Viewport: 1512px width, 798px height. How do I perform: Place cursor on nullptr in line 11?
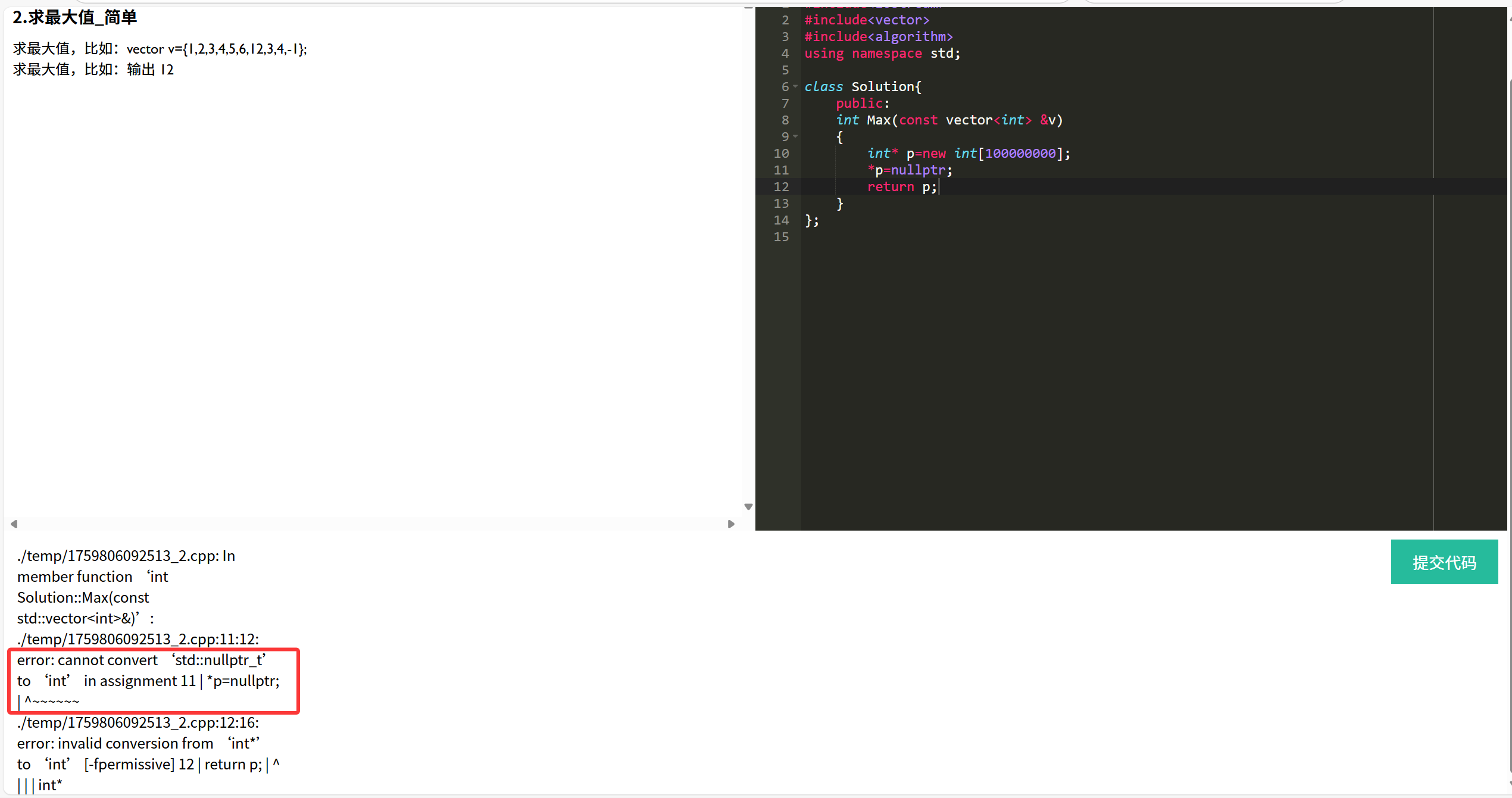pyautogui.click(x=917, y=170)
